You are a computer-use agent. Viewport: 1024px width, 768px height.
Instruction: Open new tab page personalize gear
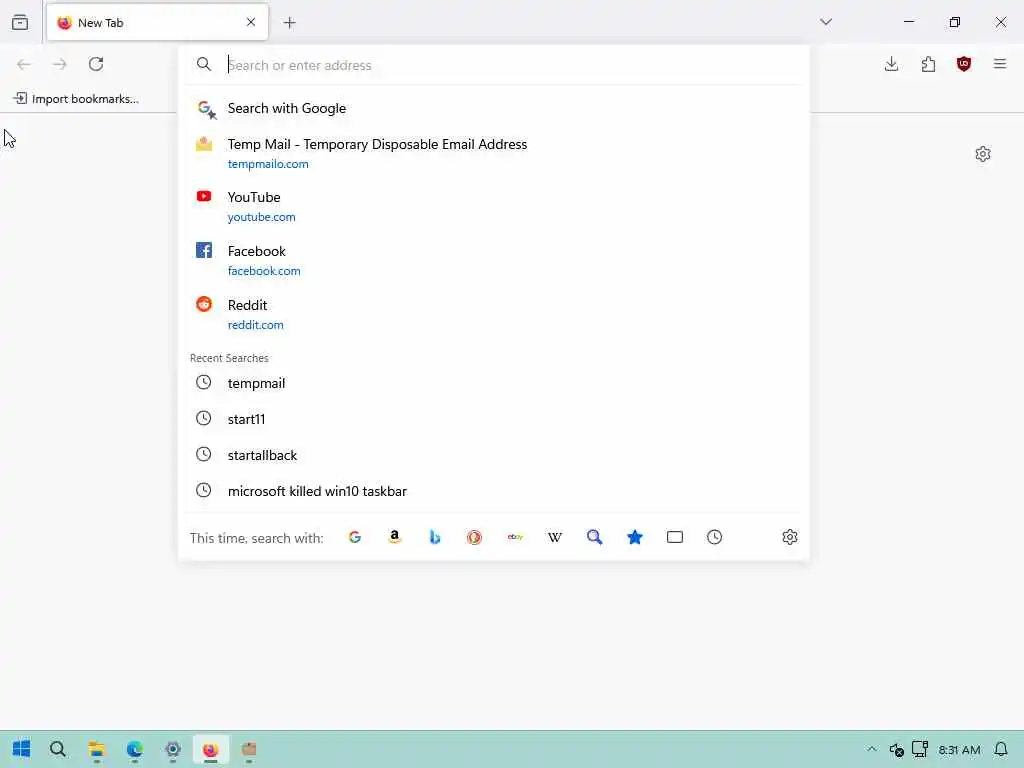(982, 154)
